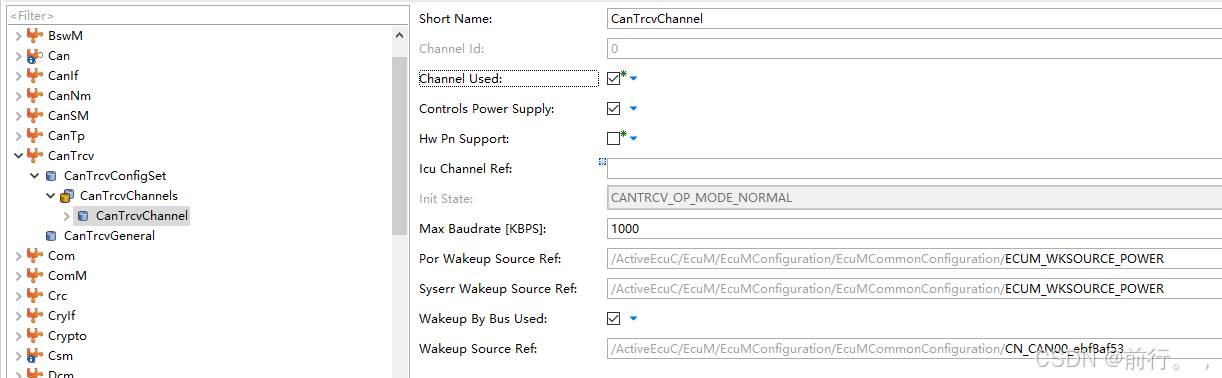This screenshot has height=378, width=1222.
Task: Click the CanTrcvConfigSet container icon
Action: pyautogui.click(x=51, y=176)
